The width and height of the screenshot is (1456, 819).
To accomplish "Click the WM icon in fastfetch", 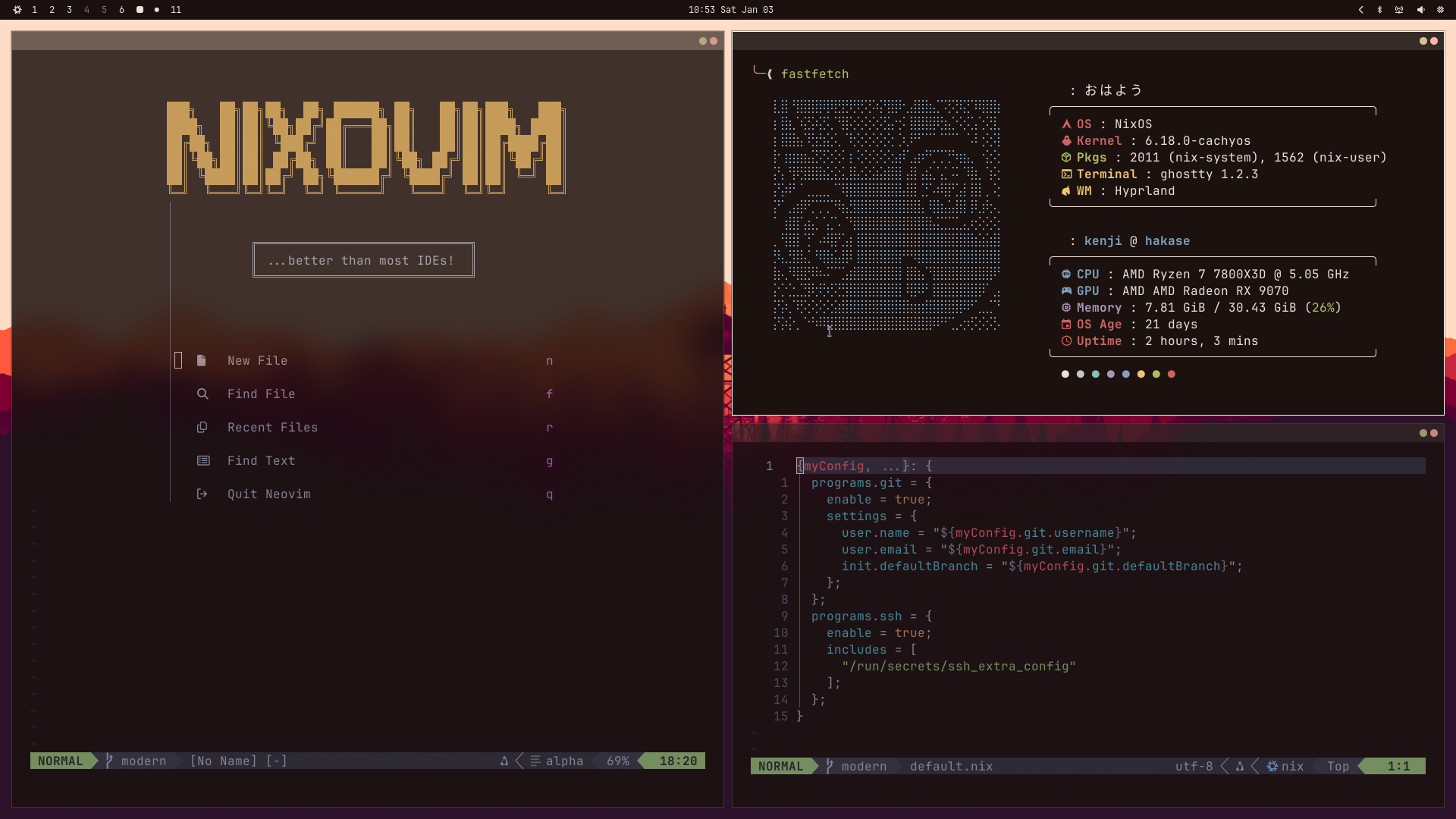I will click(x=1066, y=191).
